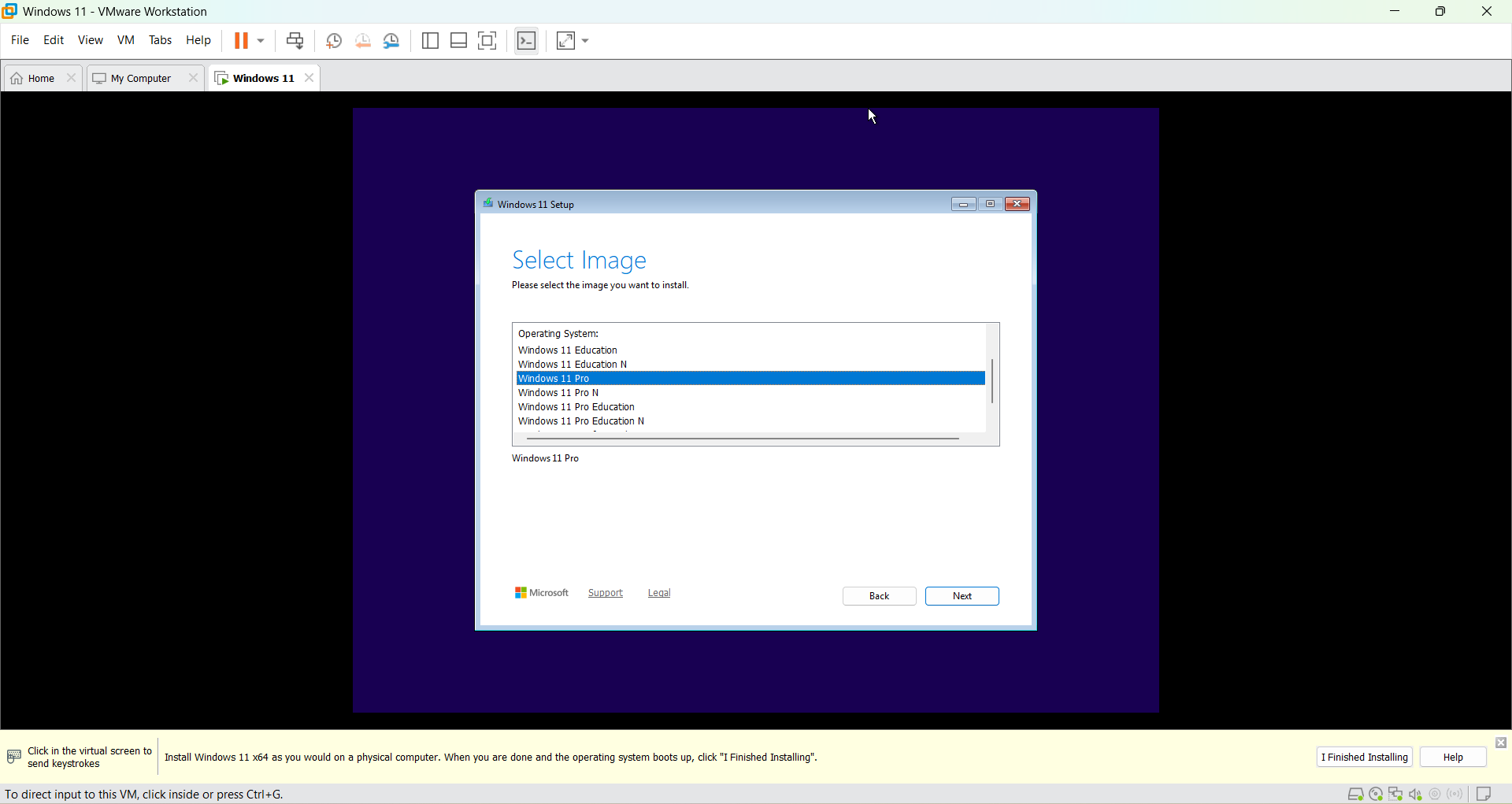Select Windows 11 Education in the list
1512x804 pixels.
point(750,350)
